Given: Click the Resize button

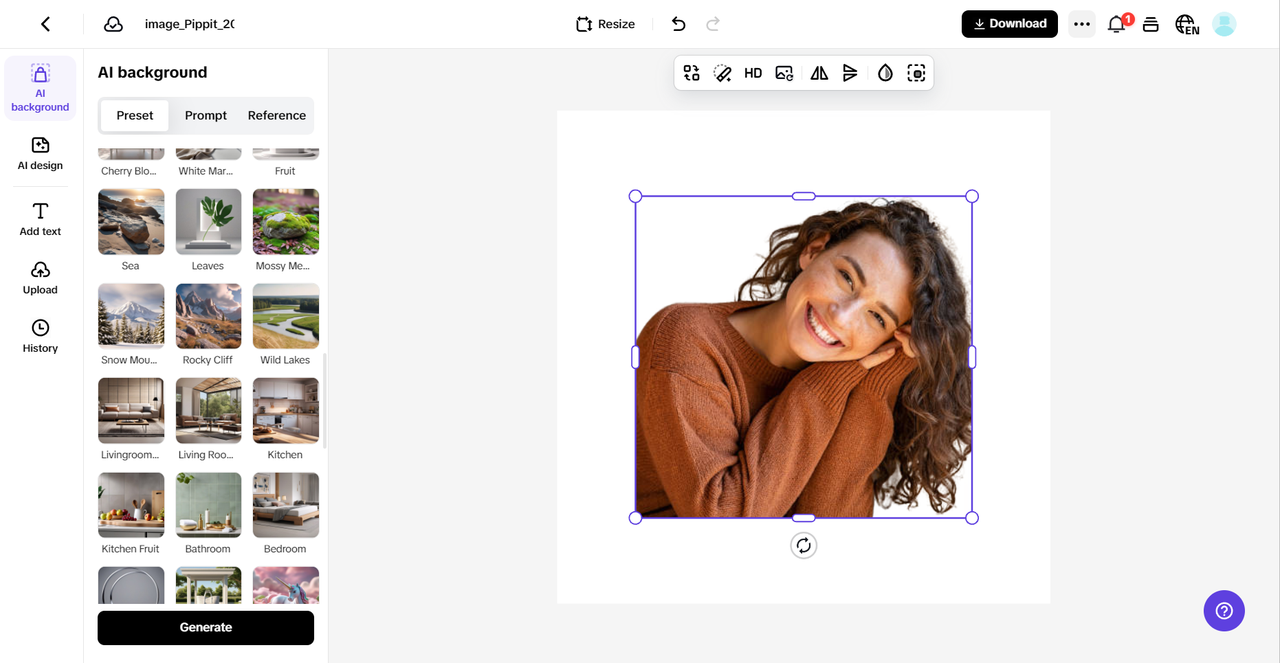Looking at the screenshot, I should click(606, 24).
